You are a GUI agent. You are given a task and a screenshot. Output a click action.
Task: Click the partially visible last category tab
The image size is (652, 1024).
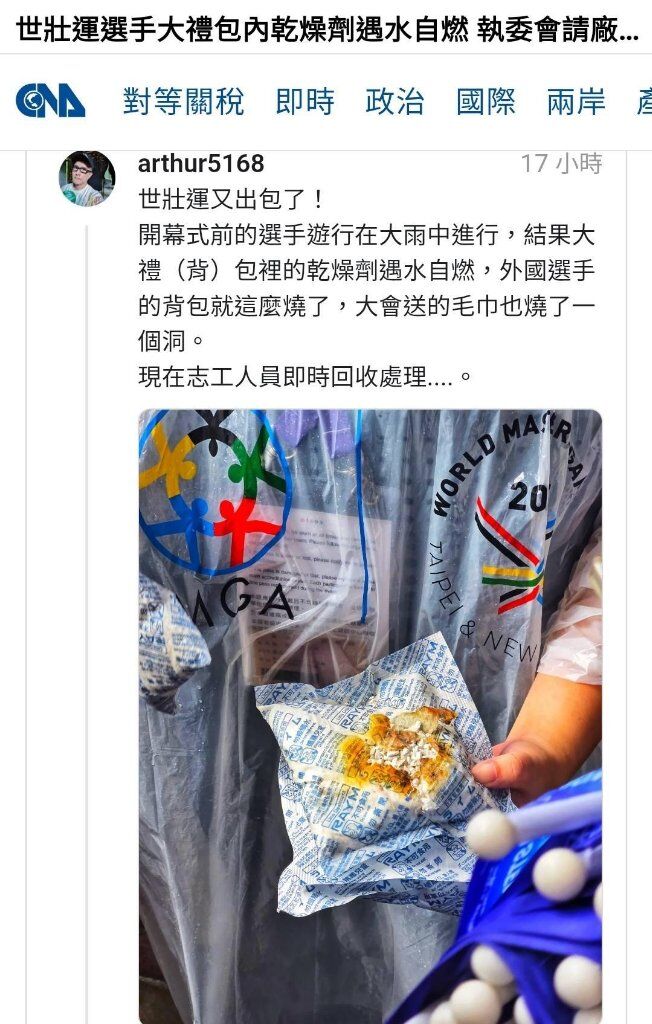tap(644, 102)
